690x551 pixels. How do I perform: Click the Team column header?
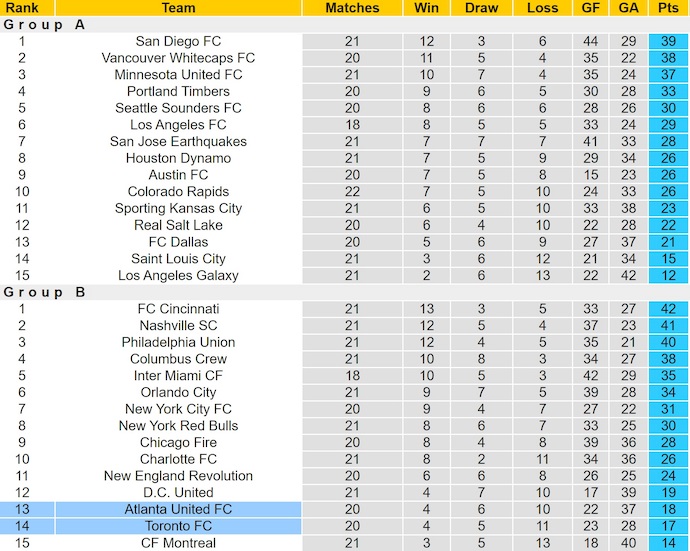178,8
